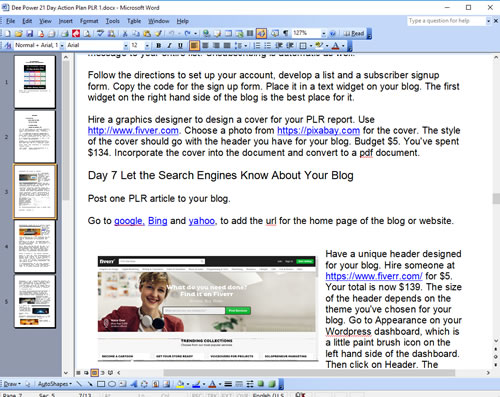Open the Format menu
This screenshot has width=500, height=397.
point(89,21)
